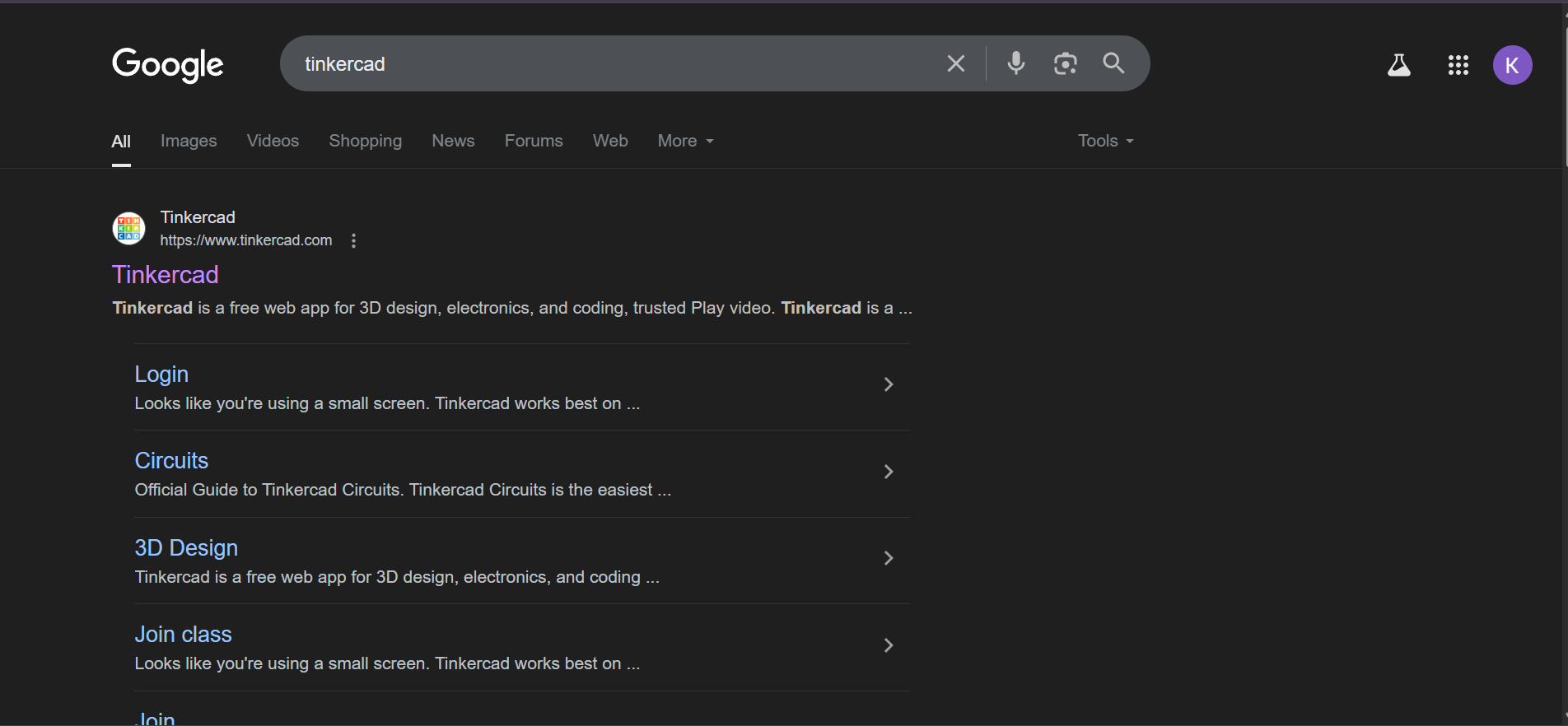Click the "Official Guide to Tinkercad Circuits" snippet
Viewport: 1568px width, 726px height.
click(x=403, y=490)
